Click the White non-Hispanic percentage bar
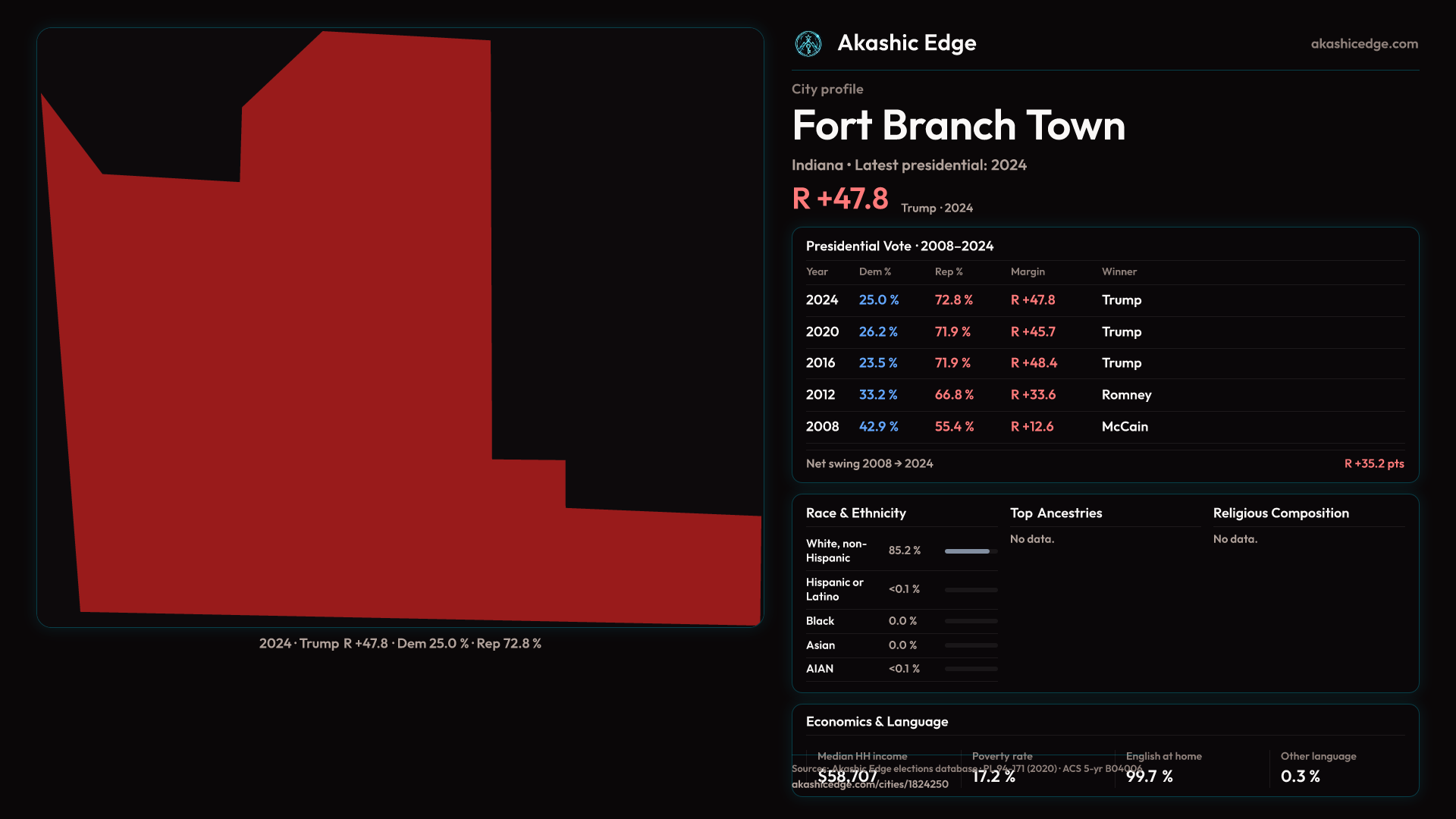The width and height of the screenshot is (1456, 819). tap(970, 551)
